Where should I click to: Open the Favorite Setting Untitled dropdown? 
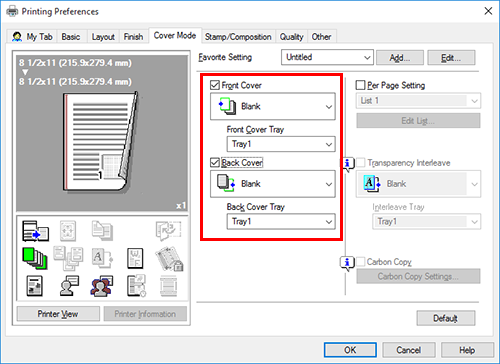327,57
